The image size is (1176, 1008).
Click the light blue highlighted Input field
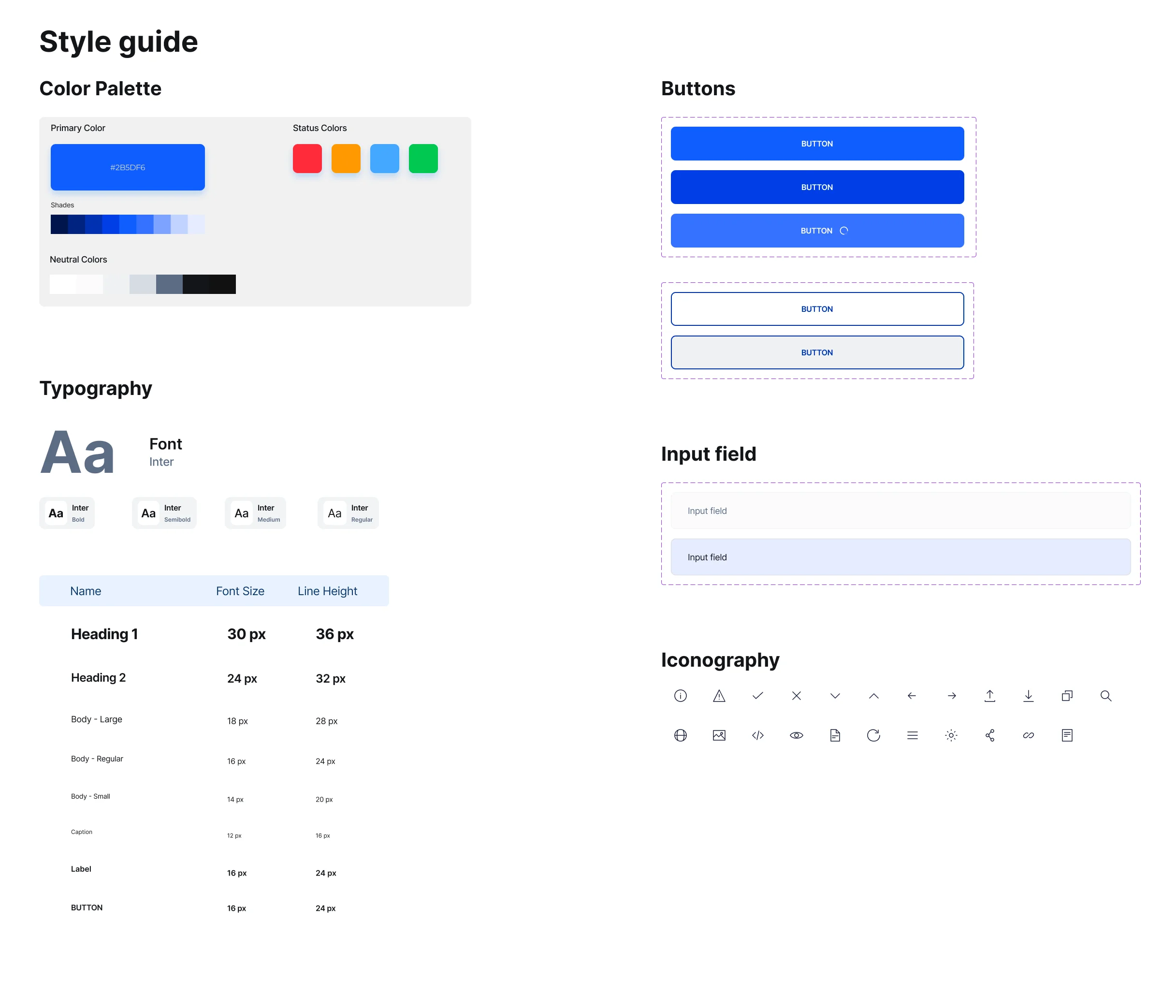(x=900, y=557)
